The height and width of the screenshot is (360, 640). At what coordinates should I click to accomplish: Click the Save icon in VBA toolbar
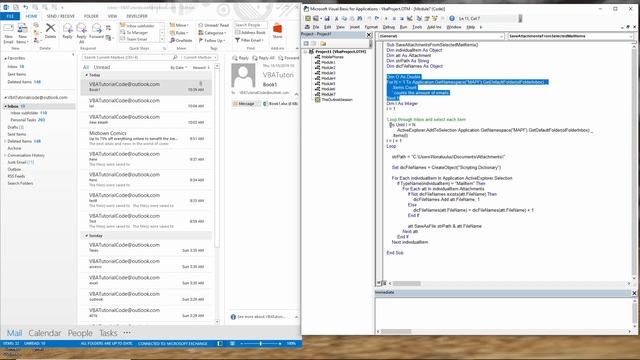(327, 18)
